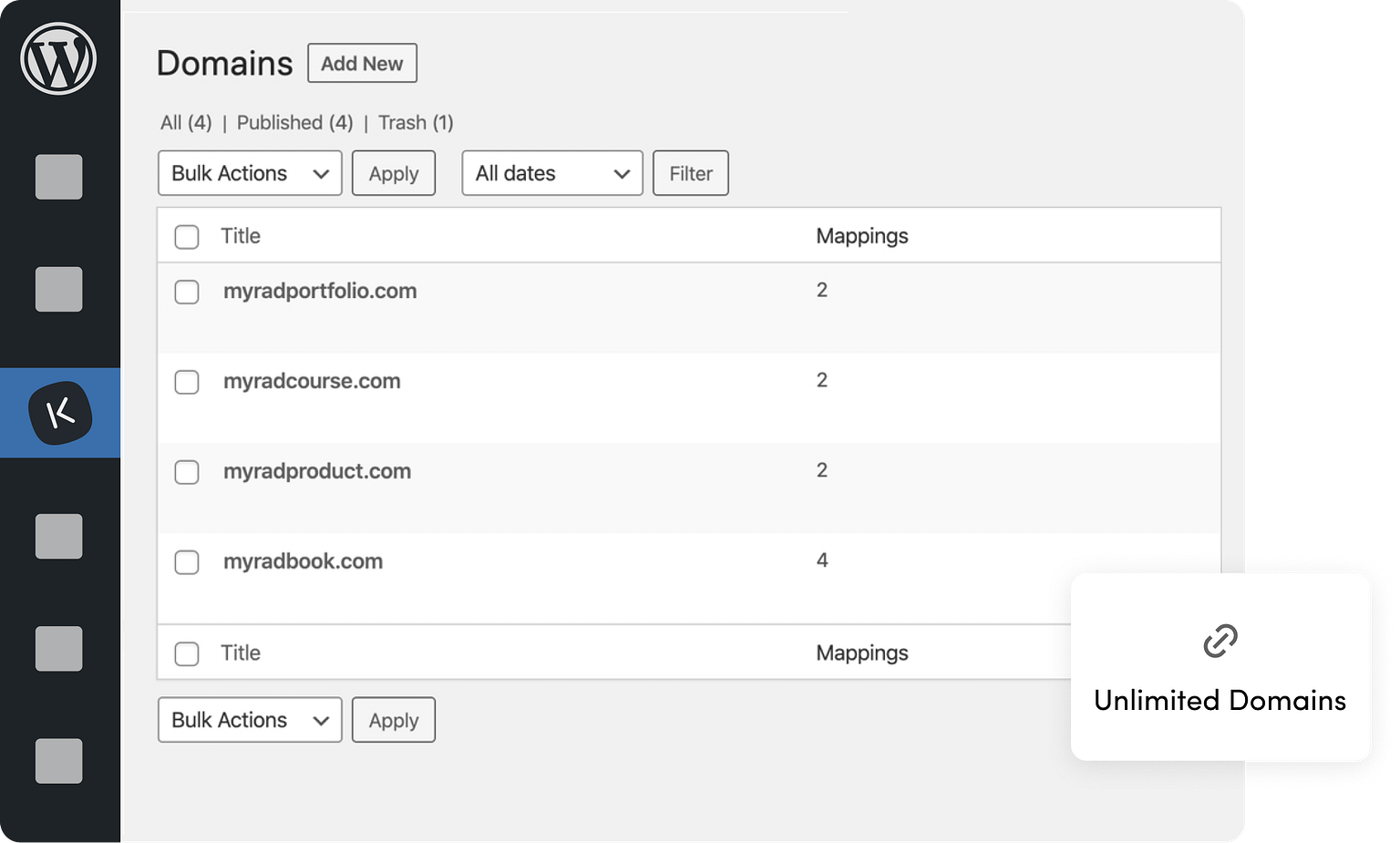
Task: Click the chain link icon on Unlimited Domains card
Action: coord(1221,642)
